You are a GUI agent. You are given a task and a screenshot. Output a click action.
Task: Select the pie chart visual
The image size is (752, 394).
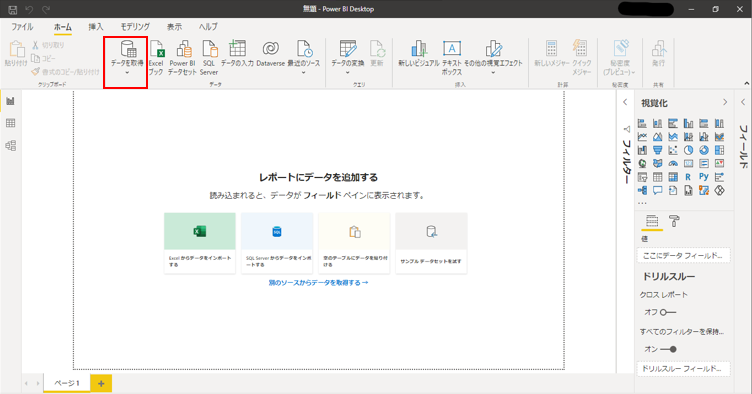point(688,150)
